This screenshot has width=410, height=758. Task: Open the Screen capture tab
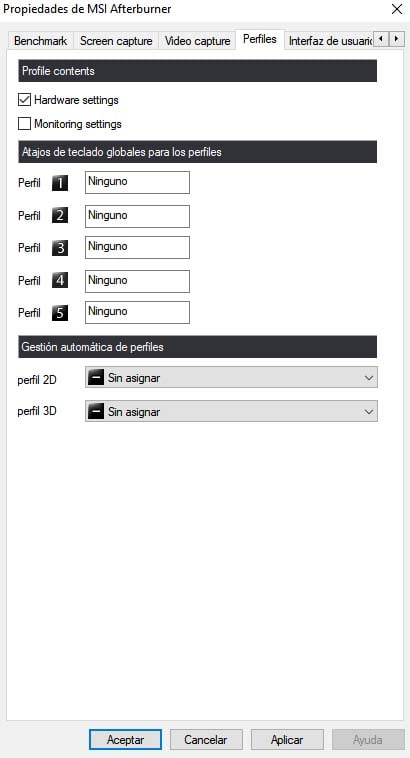click(116, 41)
